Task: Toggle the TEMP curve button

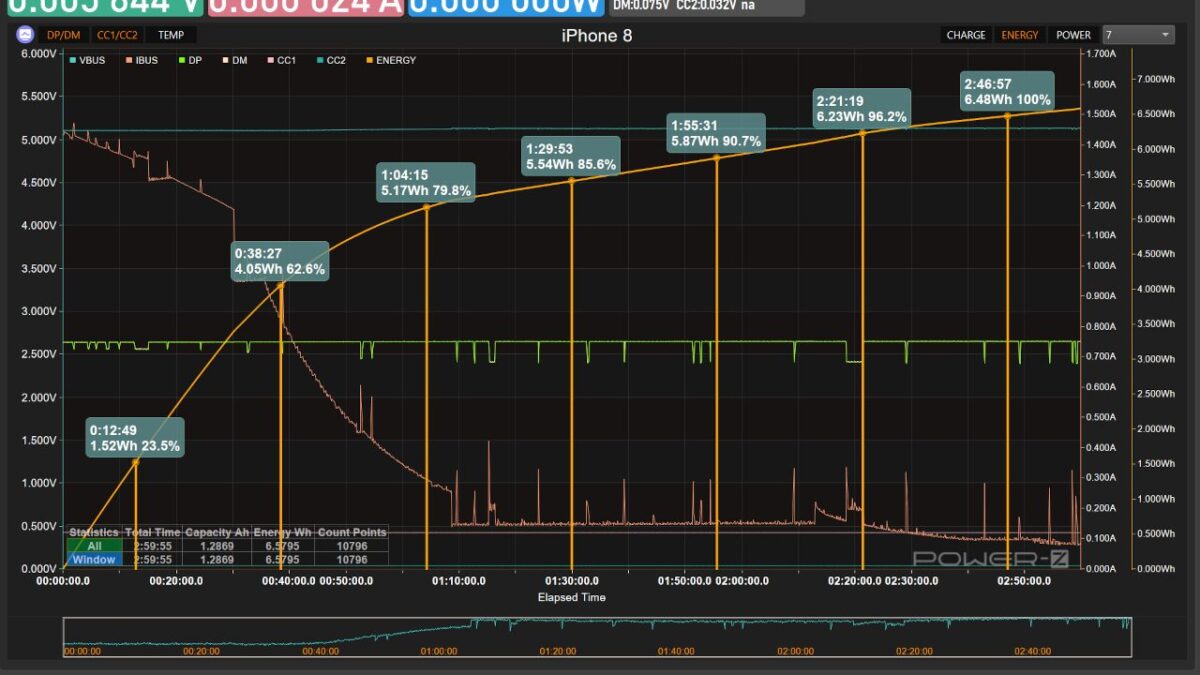Action: tap(171, 35)
